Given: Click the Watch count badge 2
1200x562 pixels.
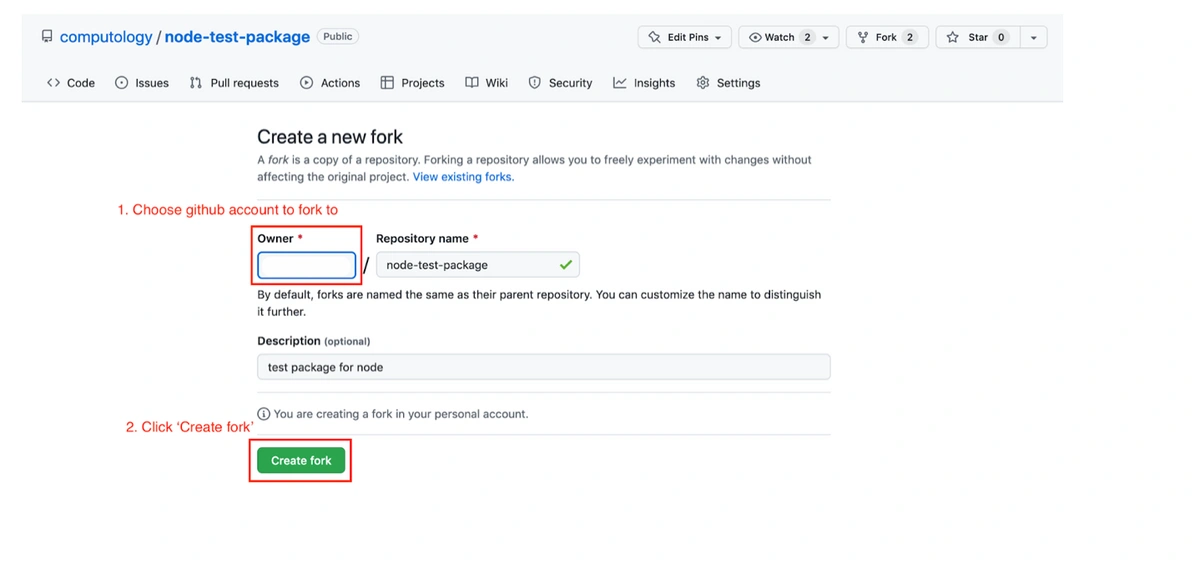Looking at the screenshot, I should [807, 37].
